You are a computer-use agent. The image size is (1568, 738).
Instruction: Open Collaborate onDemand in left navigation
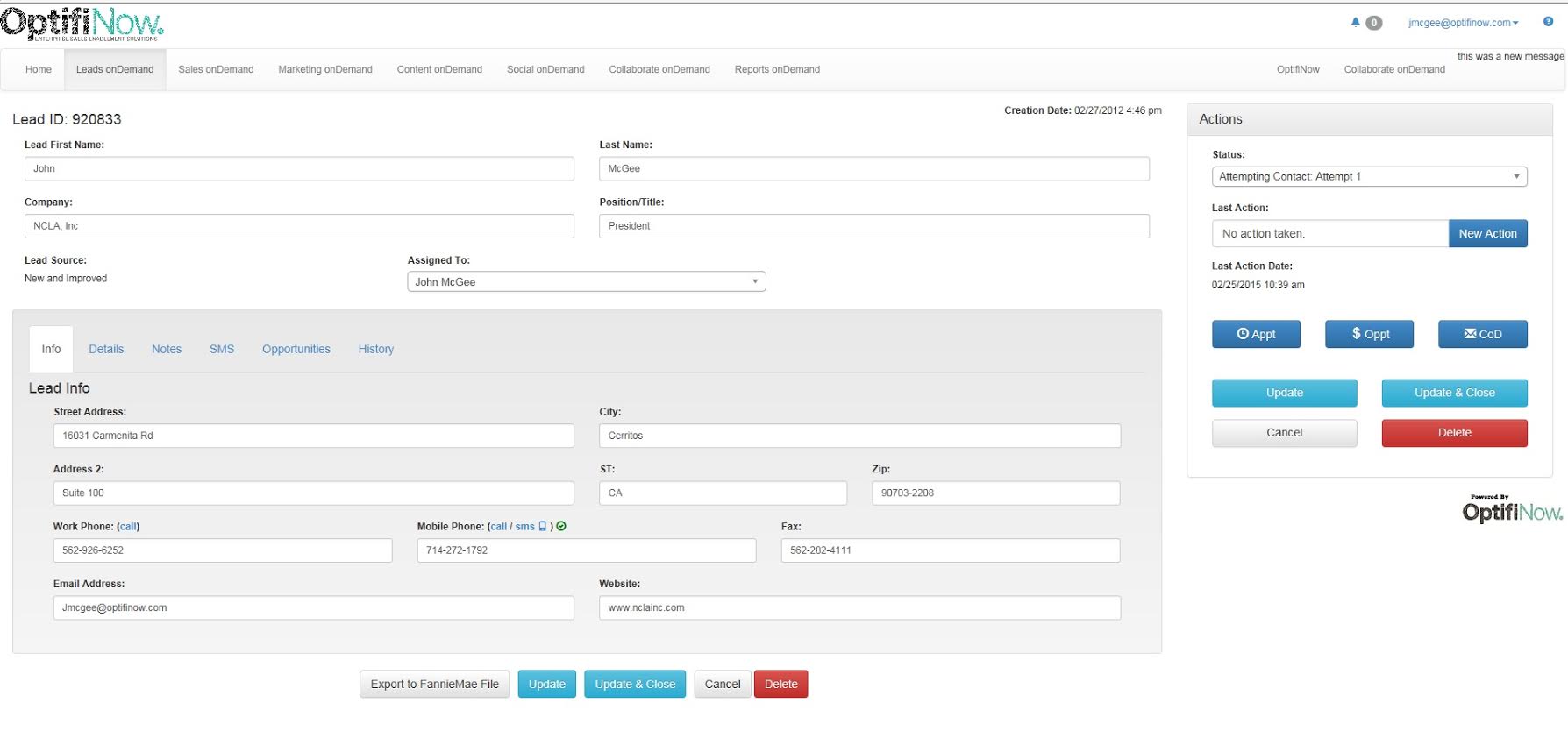point(659,69)
